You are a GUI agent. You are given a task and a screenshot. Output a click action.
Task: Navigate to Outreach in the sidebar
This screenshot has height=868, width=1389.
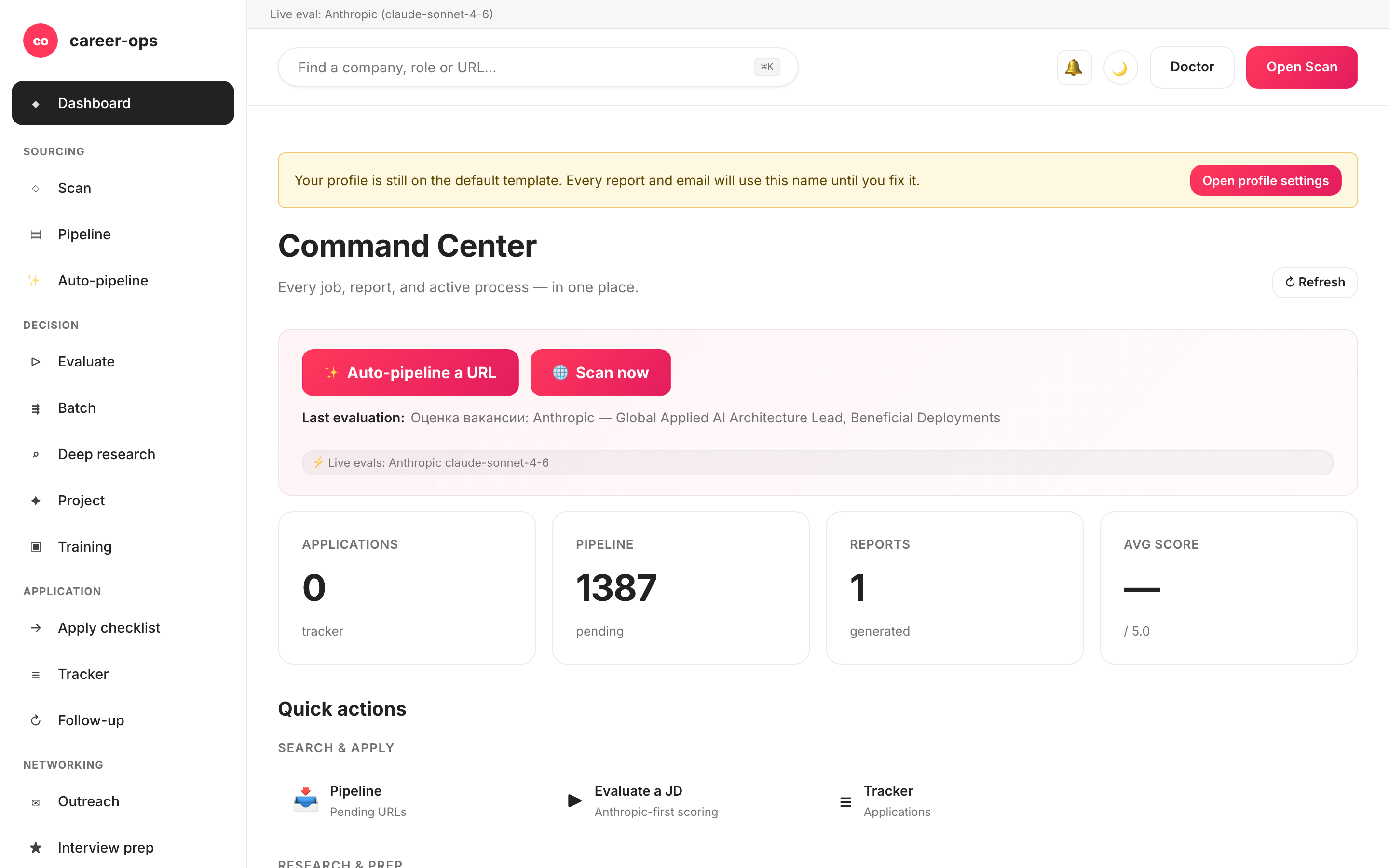123,802
